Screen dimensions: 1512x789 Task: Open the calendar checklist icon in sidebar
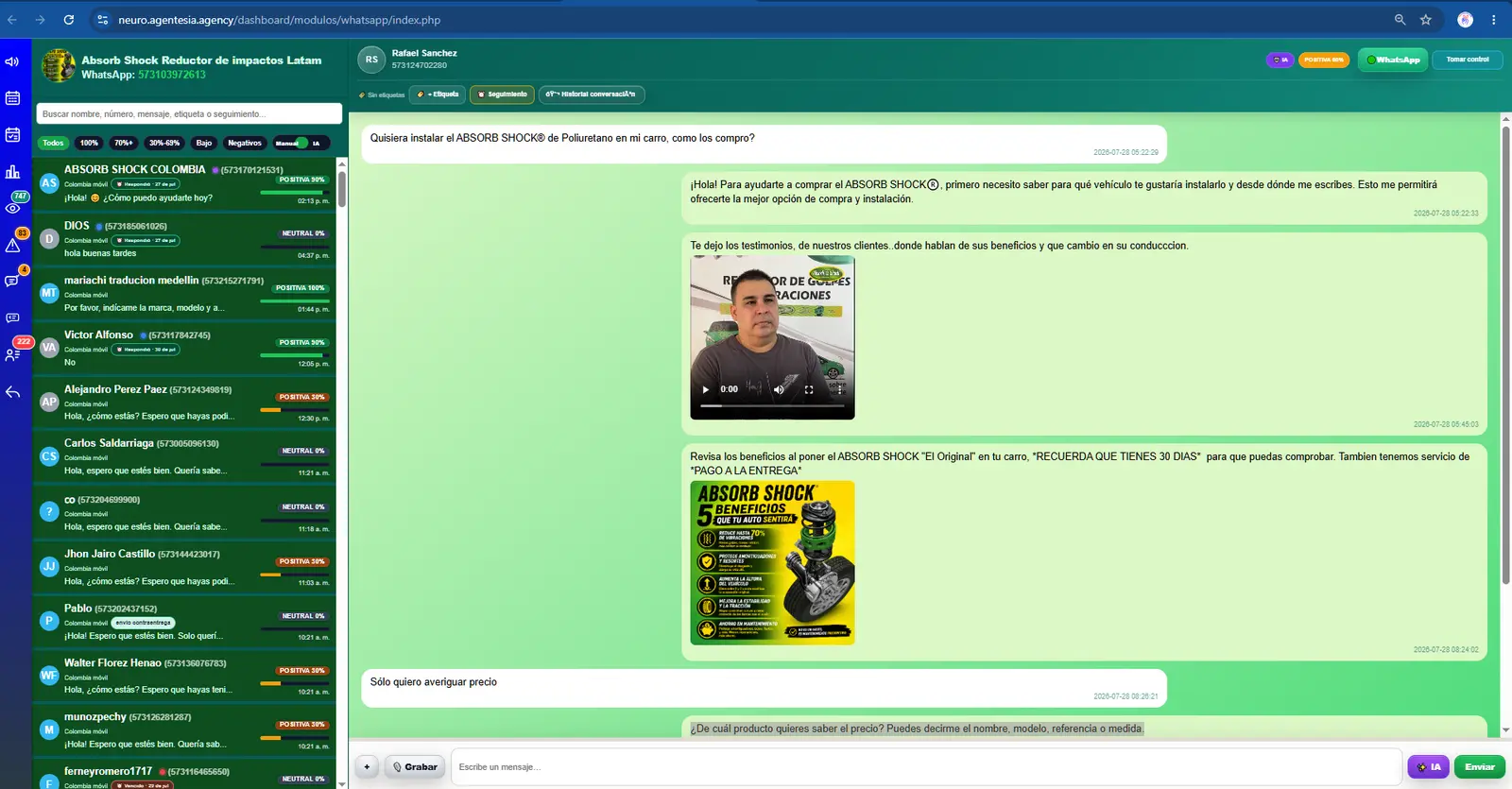pyautogui.click(x=12, y=135)
